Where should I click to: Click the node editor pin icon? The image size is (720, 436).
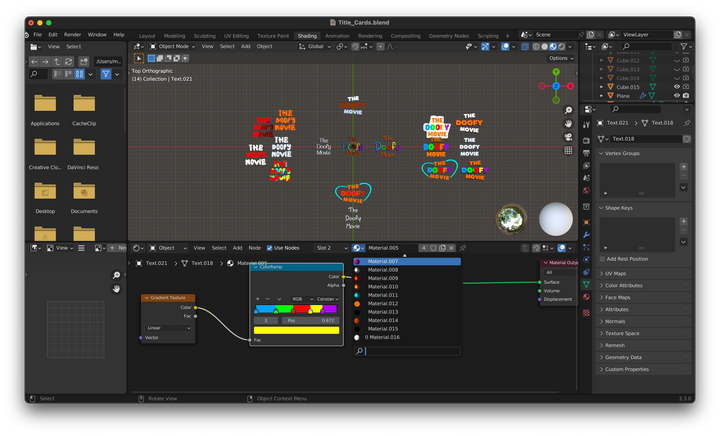click(x=462, y=248)
